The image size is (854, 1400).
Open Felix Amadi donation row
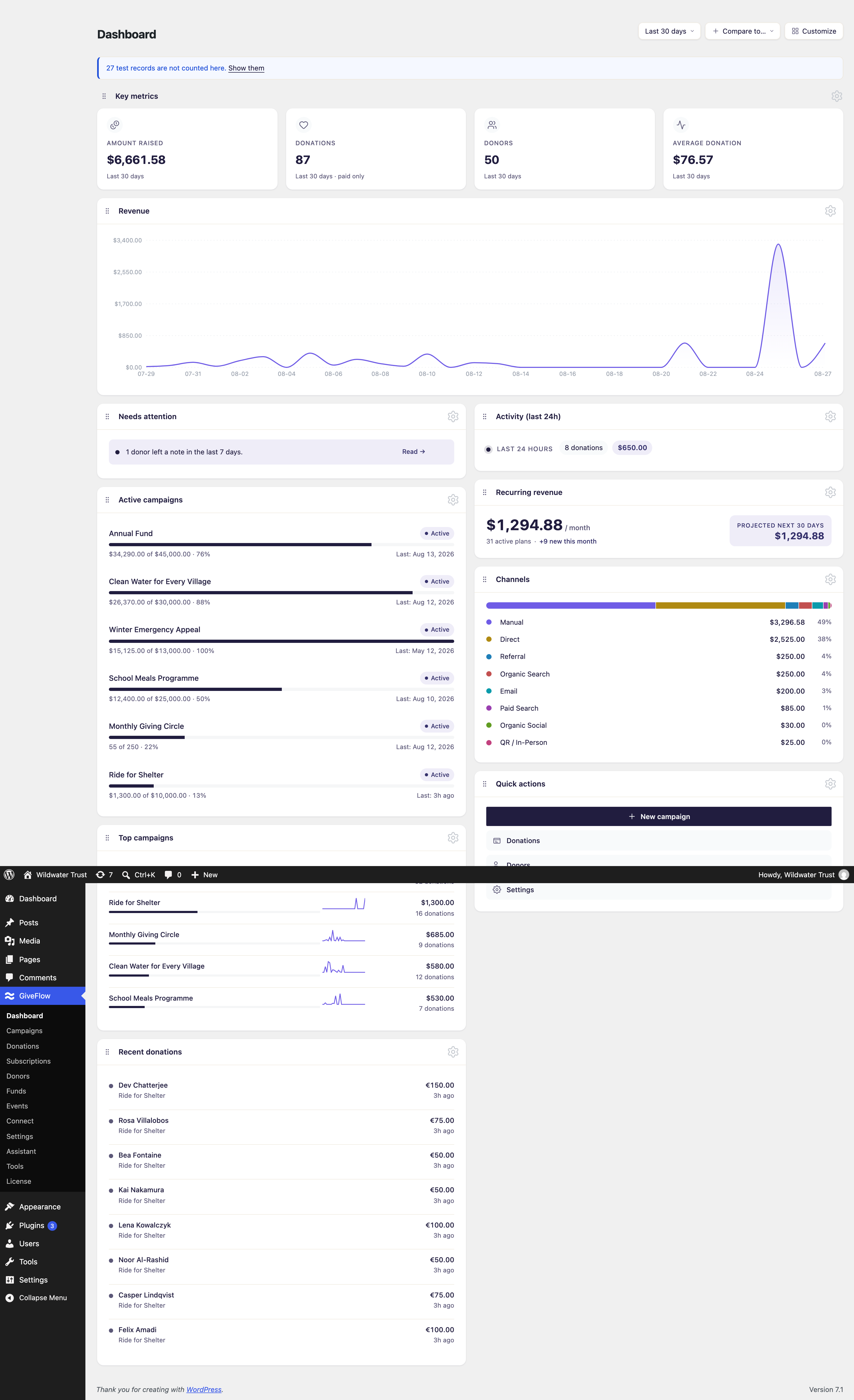281,1335
